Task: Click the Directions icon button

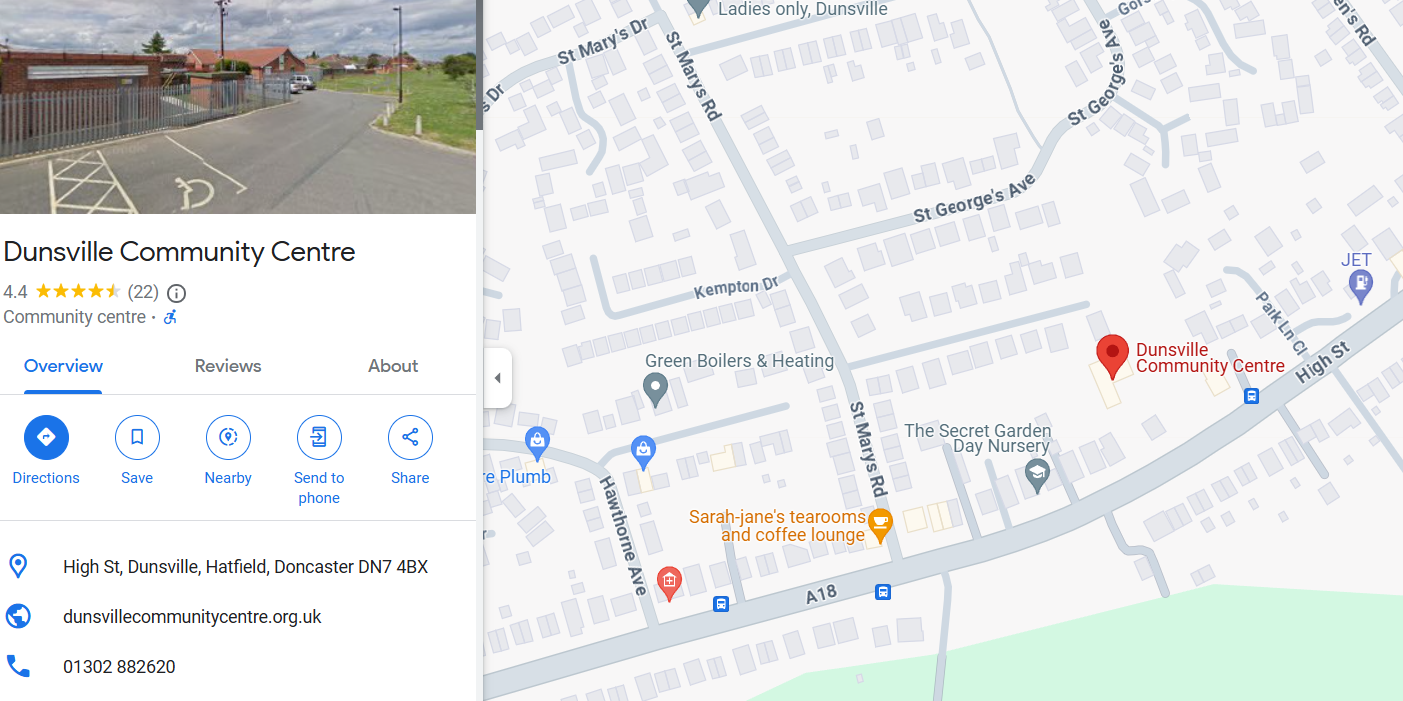Action: click(x=46, y=437)
